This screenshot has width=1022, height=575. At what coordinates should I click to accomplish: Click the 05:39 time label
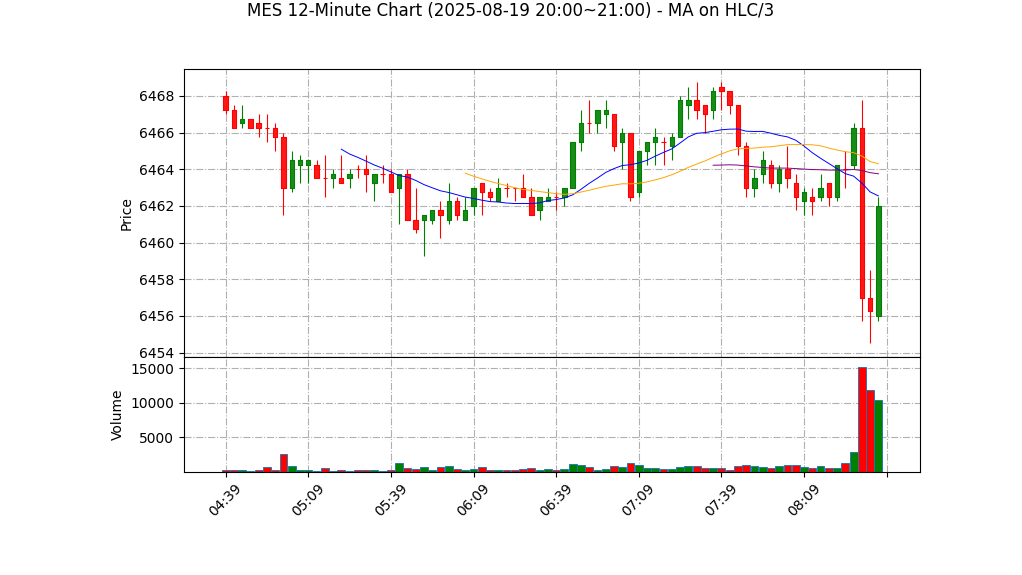click(x=390, y=501)
